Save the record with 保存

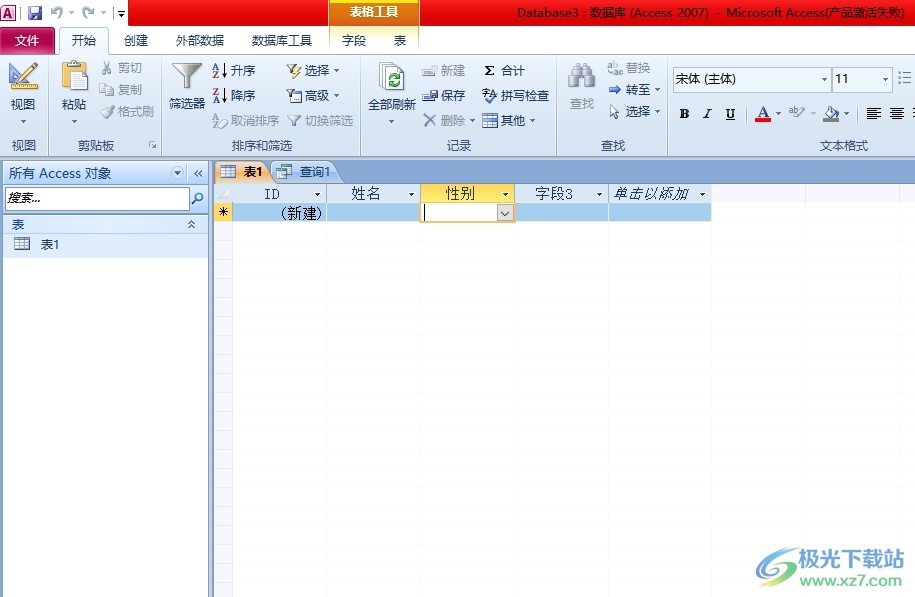[443, 95]
